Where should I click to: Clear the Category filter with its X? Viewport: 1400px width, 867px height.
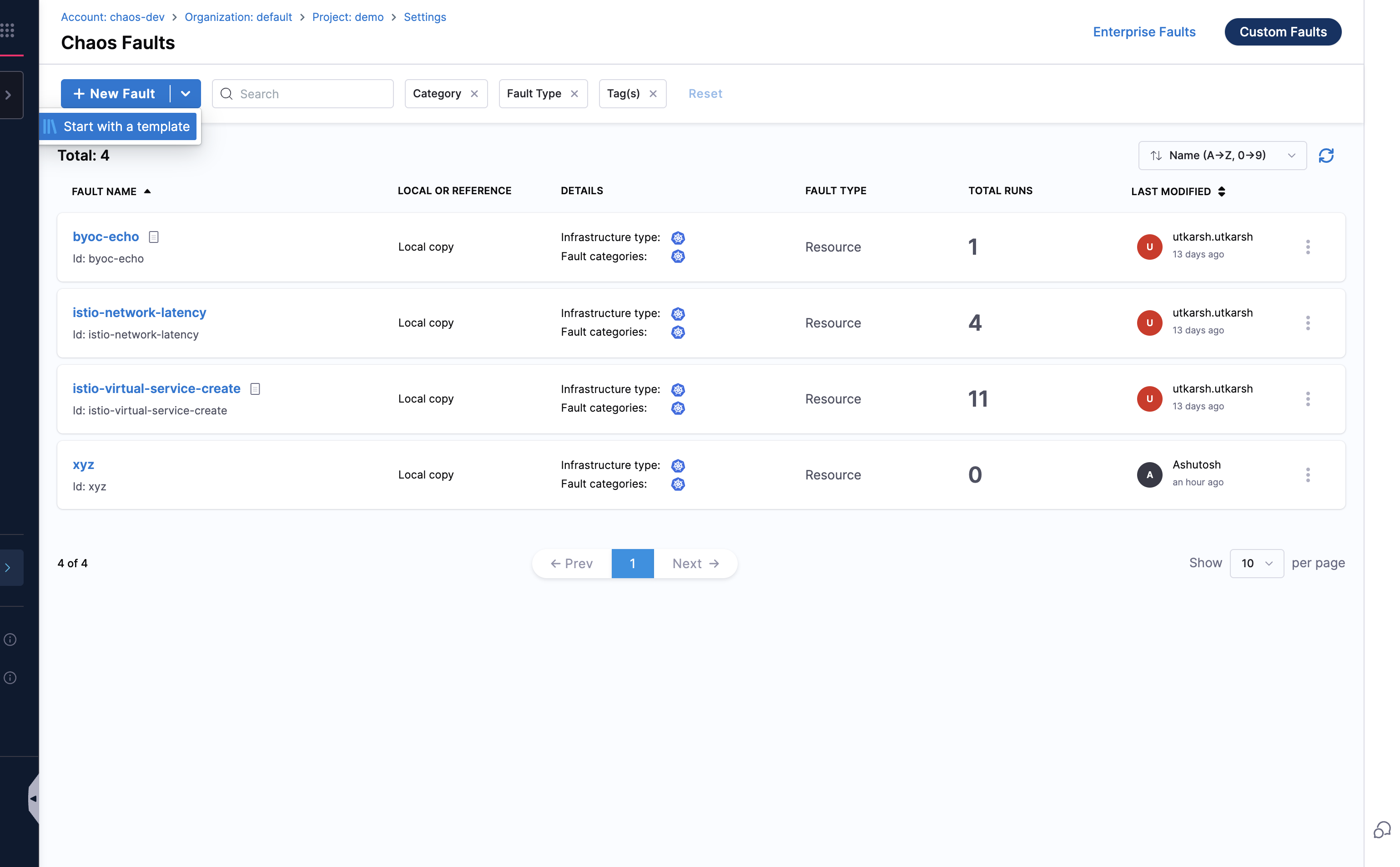tap(474, 94)
